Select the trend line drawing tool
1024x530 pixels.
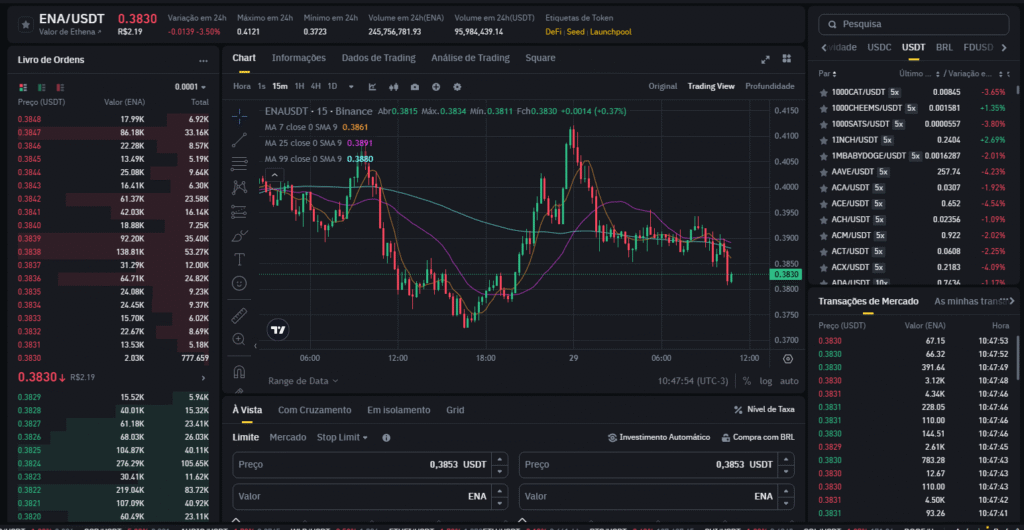pyautogui.click(x=239, y=140)
